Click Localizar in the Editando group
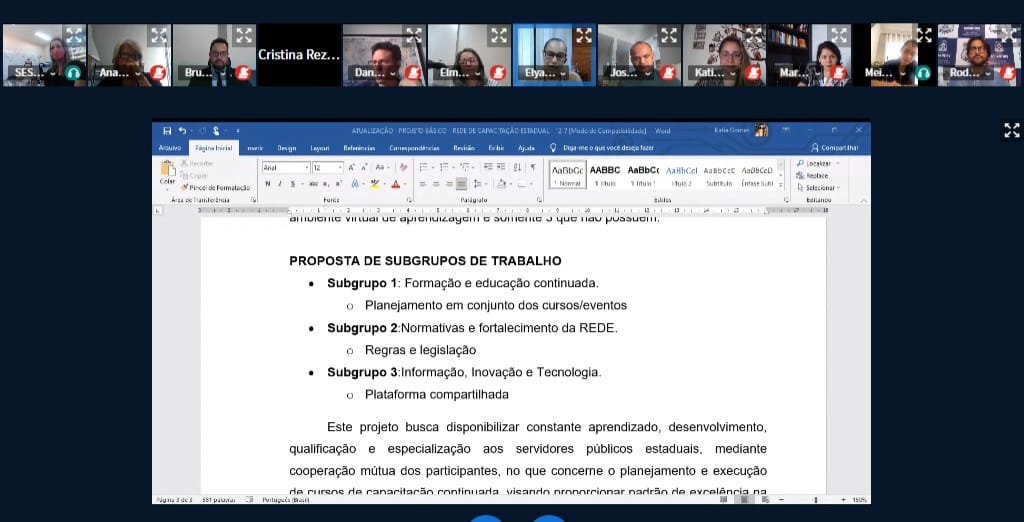 click(816, 163)
